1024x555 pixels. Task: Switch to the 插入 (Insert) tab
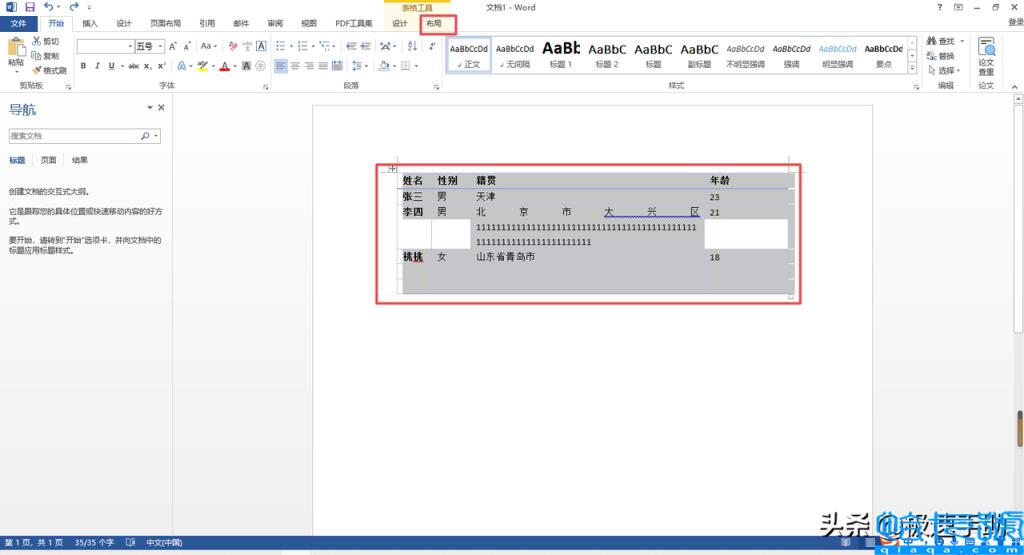(90, 24)
